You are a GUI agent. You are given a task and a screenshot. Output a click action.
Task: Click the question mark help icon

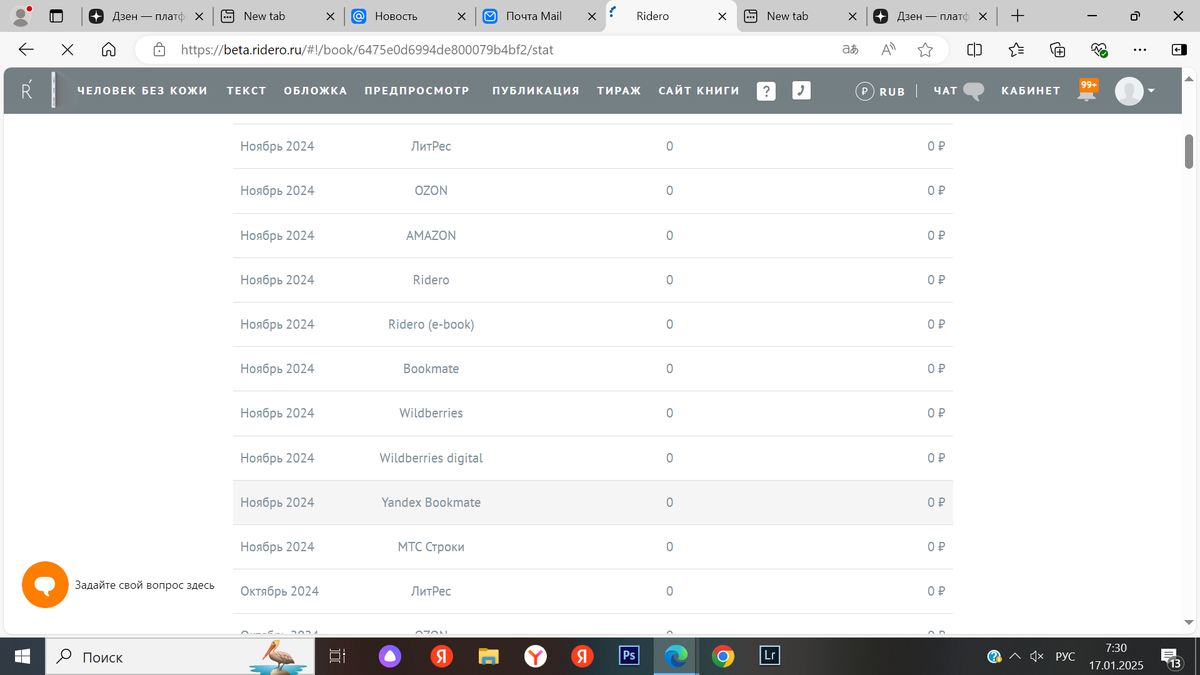click(x=766, y=91)
